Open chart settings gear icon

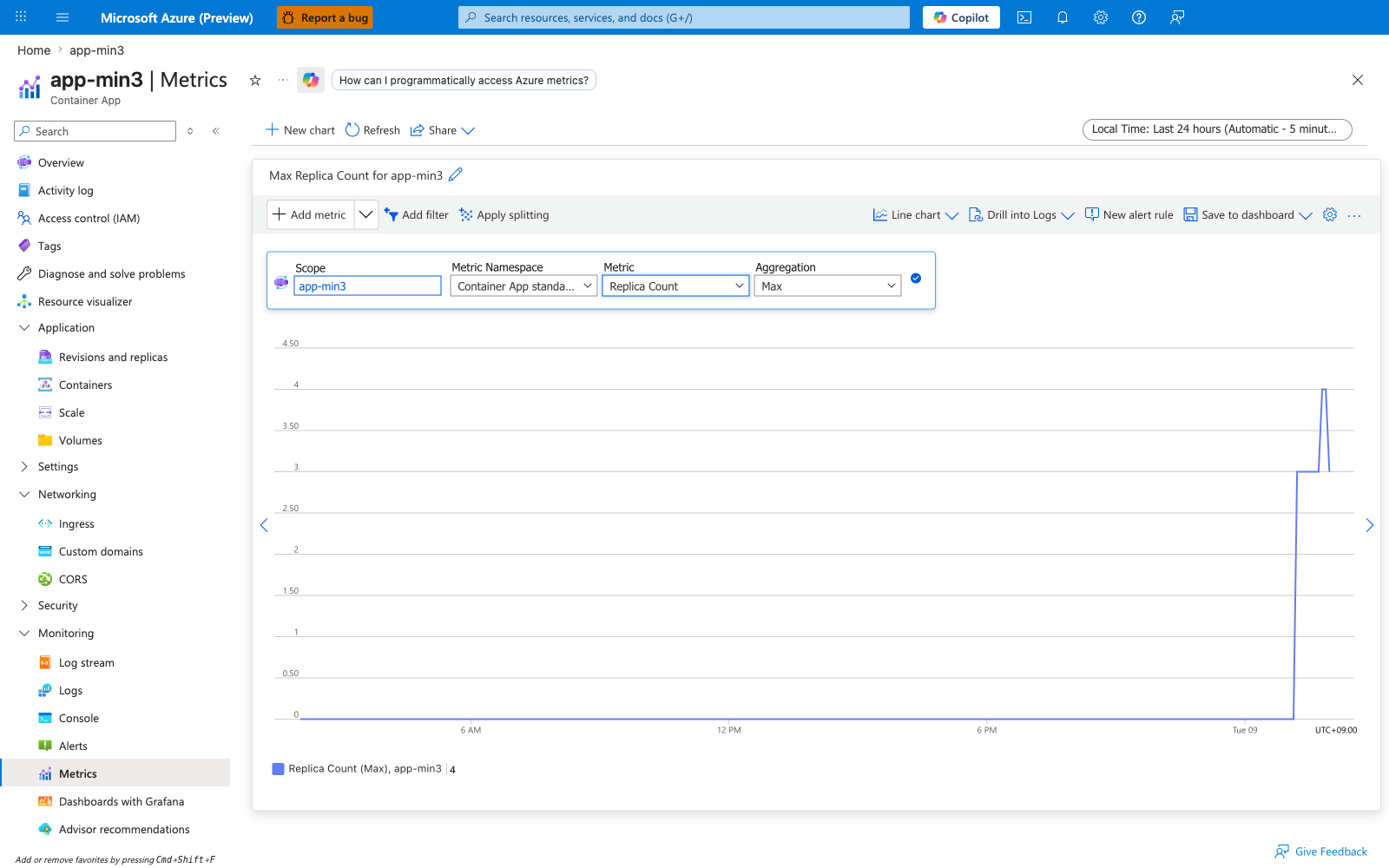click(x=1330, y=214)
